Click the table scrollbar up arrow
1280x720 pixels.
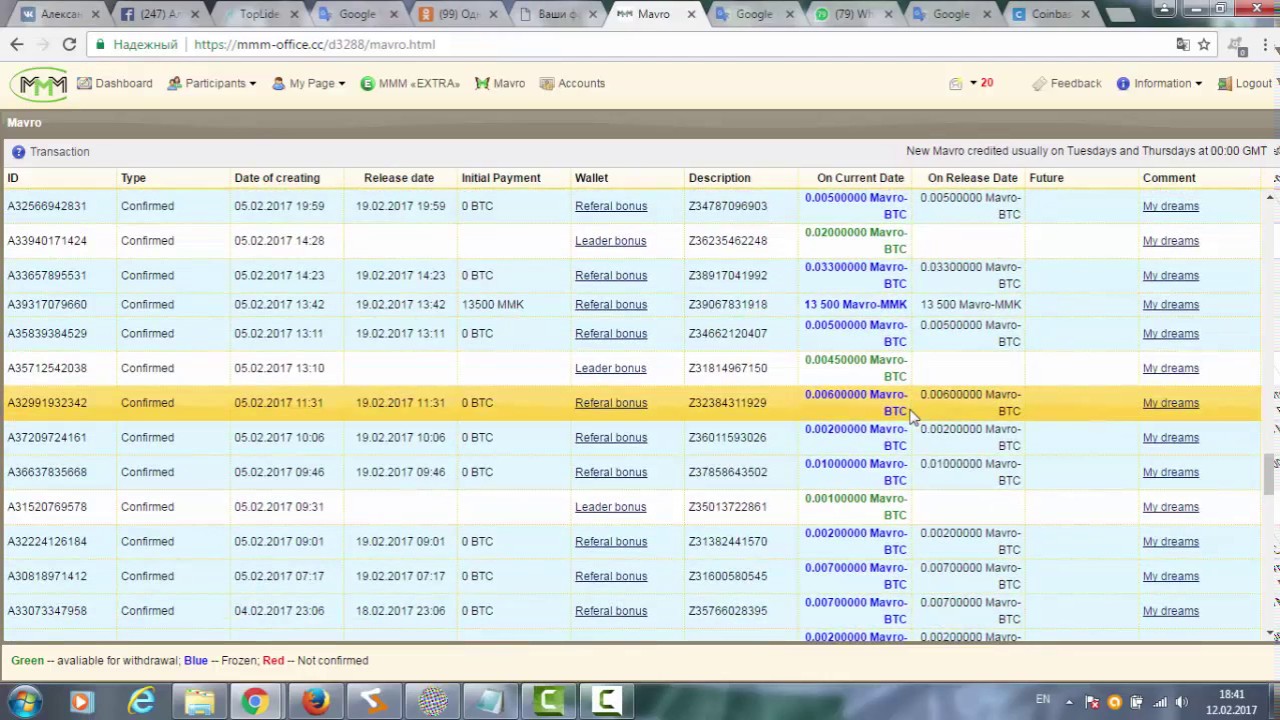(1270, 198)
